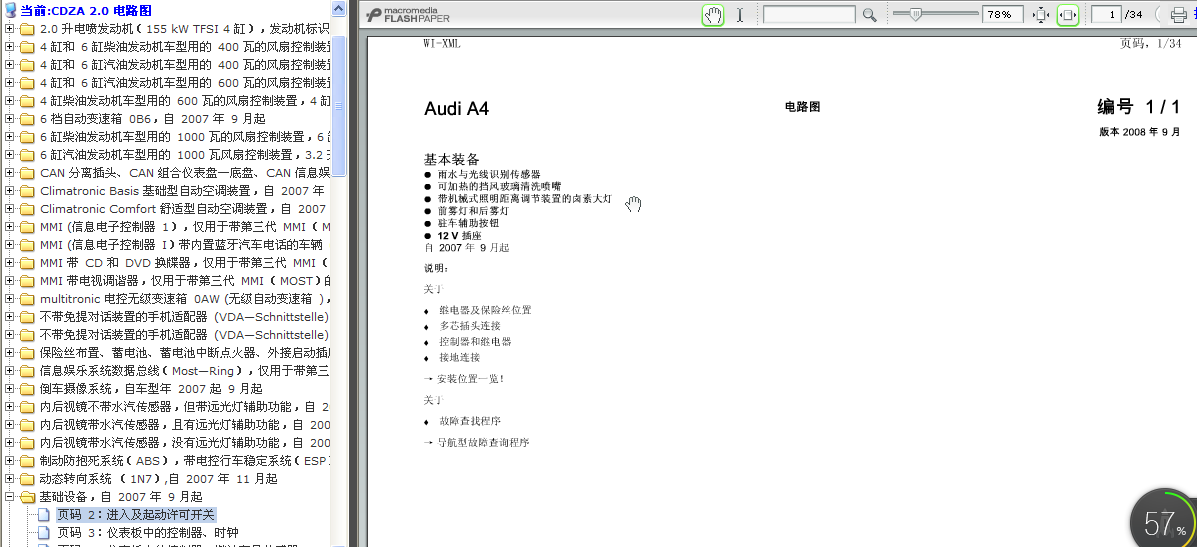1197x547 pixels.
Task: Expand 内后视镜不带水汽传感器 node
Action: [9, 407]
